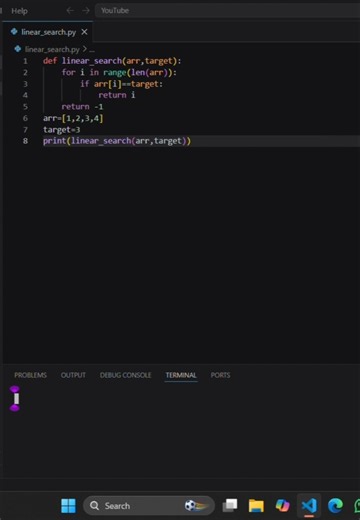Click the YouTube command search box
The width and height of the screenshot is (360, 520).
(227, 11)
